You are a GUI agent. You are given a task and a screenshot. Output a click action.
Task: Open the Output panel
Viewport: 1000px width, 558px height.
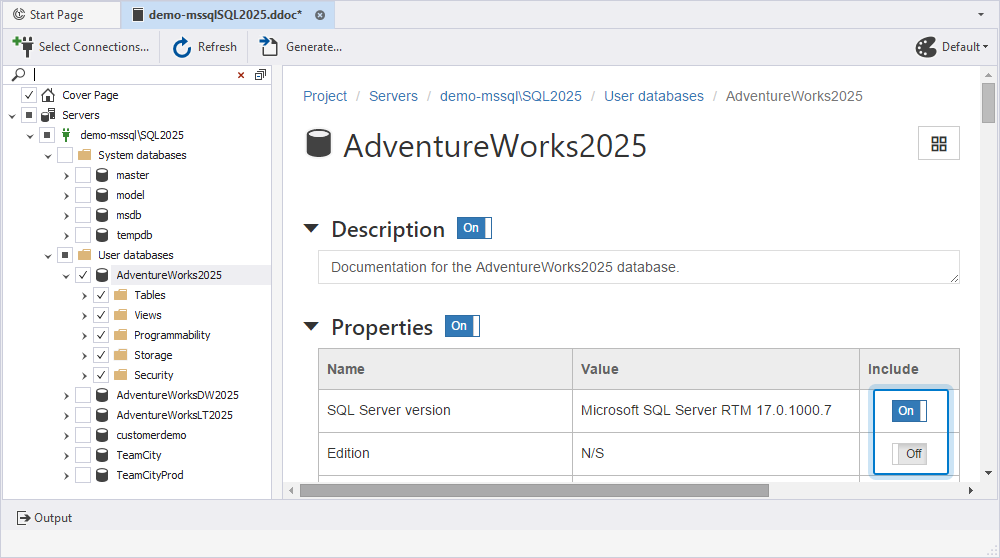pos(44,518)
